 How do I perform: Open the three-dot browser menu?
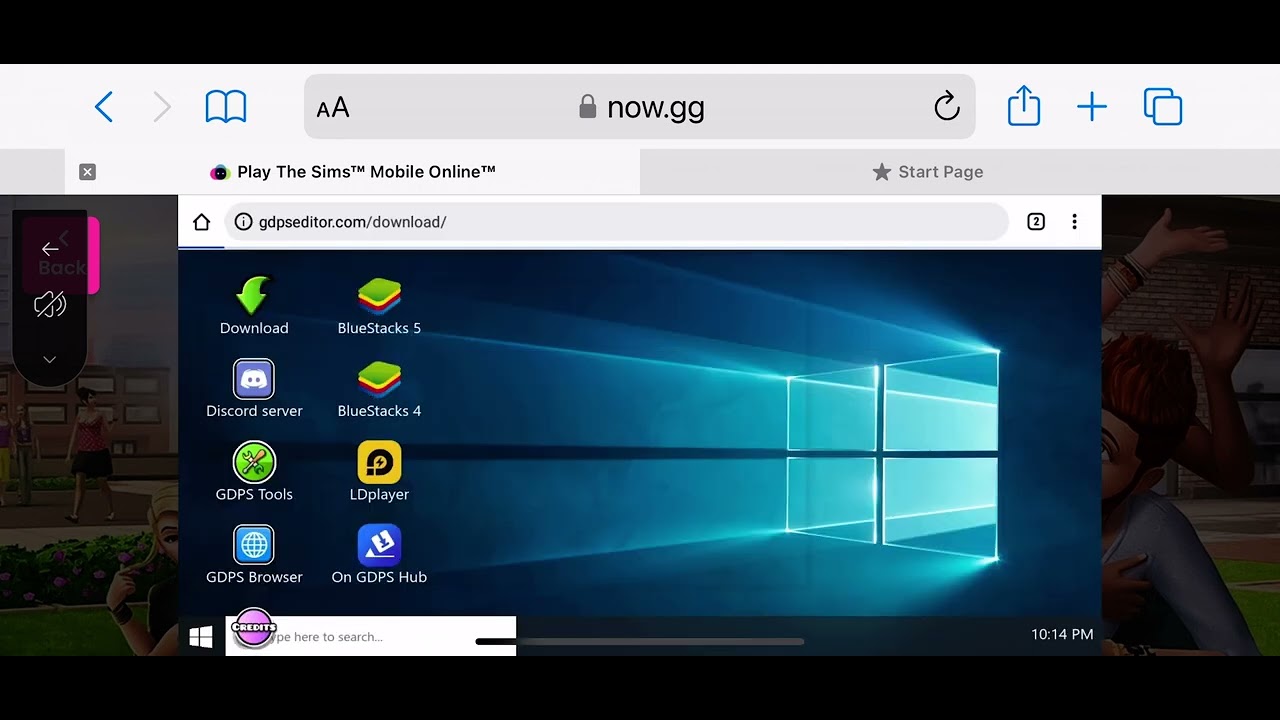tap(1074, 222)
